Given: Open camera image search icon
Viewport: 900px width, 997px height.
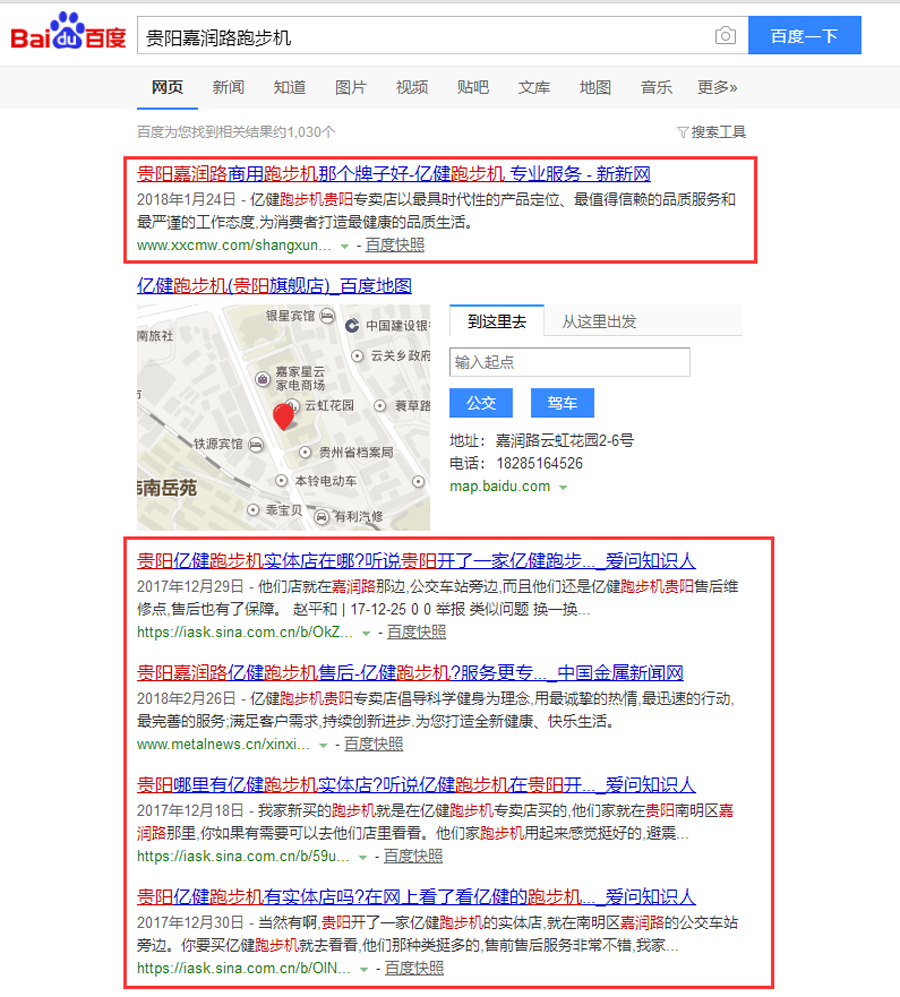Looking at the screenshot, I should click(x=725, y=36).
